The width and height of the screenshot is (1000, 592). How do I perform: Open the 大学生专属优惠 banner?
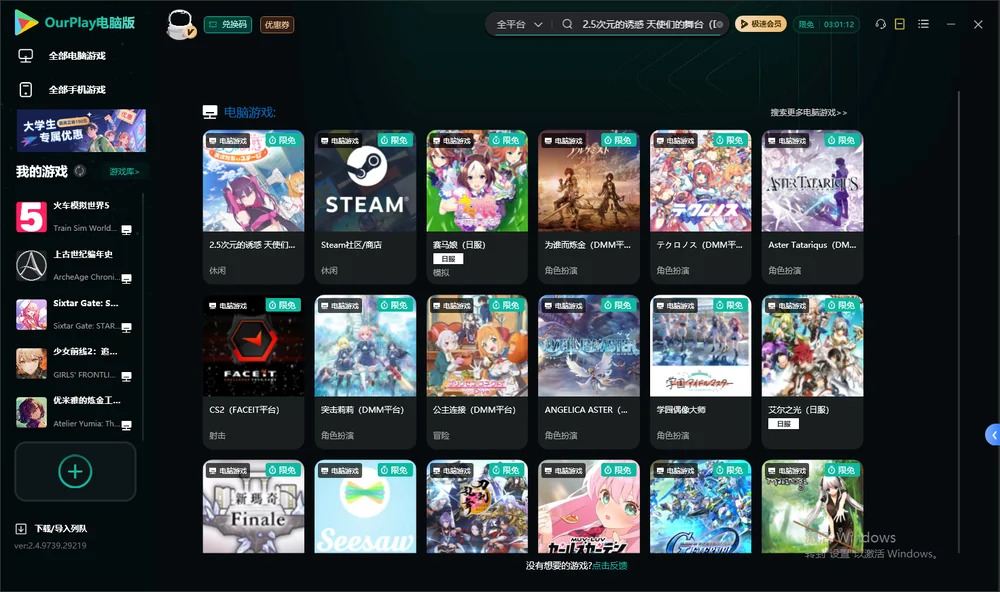81,130
